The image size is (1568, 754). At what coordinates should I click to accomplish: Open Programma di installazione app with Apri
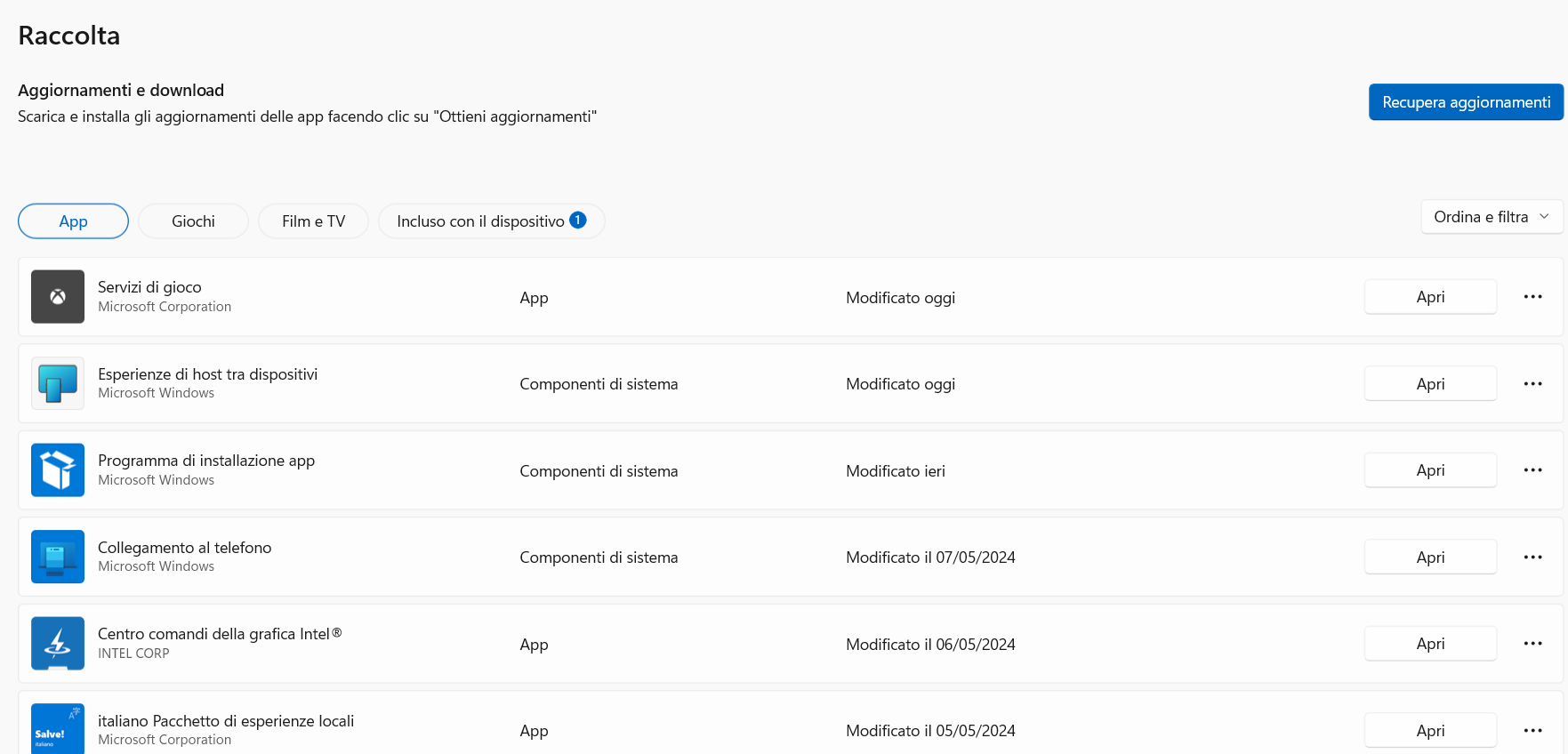point(1430,470)
